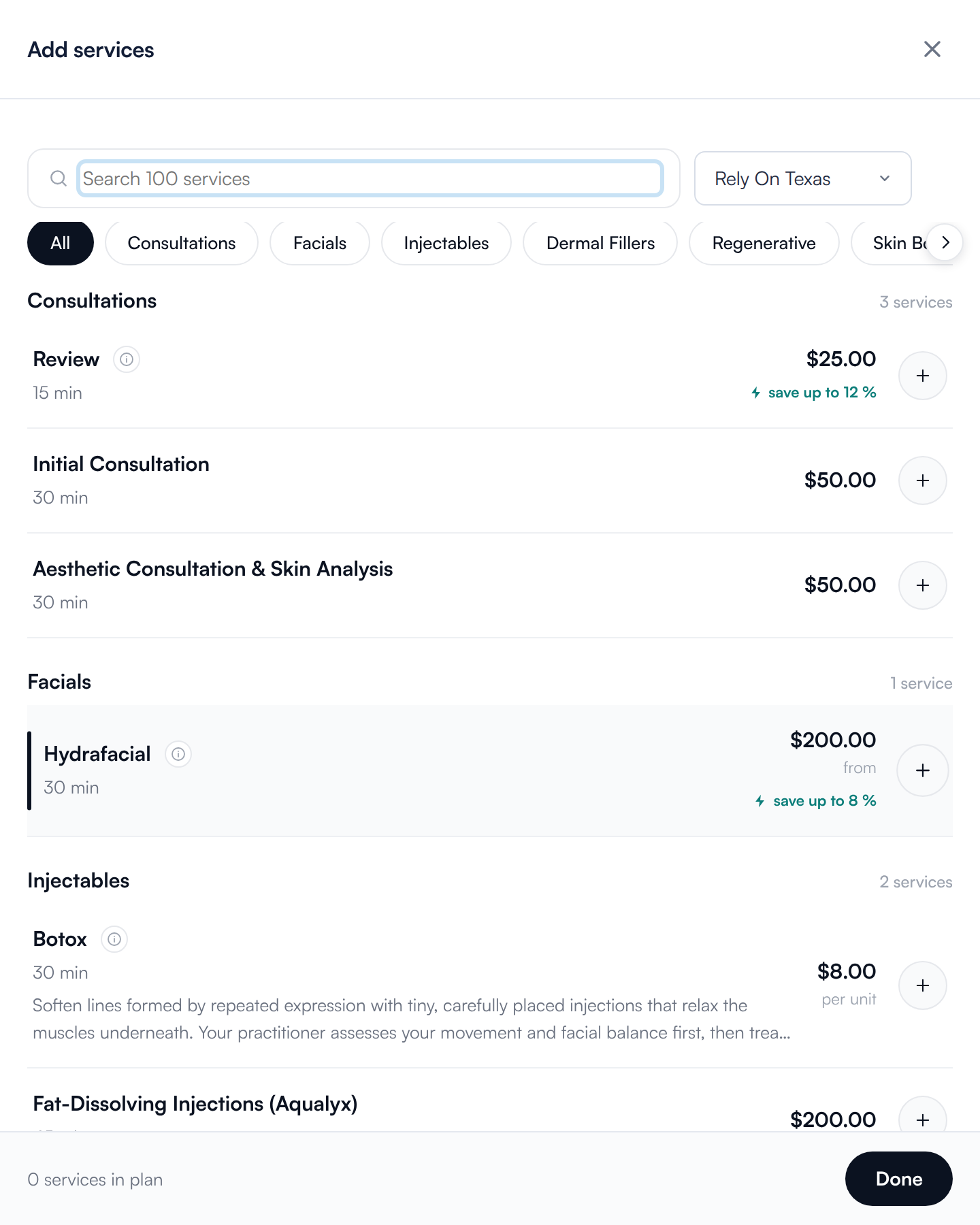Focus the Search 100 services field
Viewport: 980px width, 1225px height.
(370, 178)
